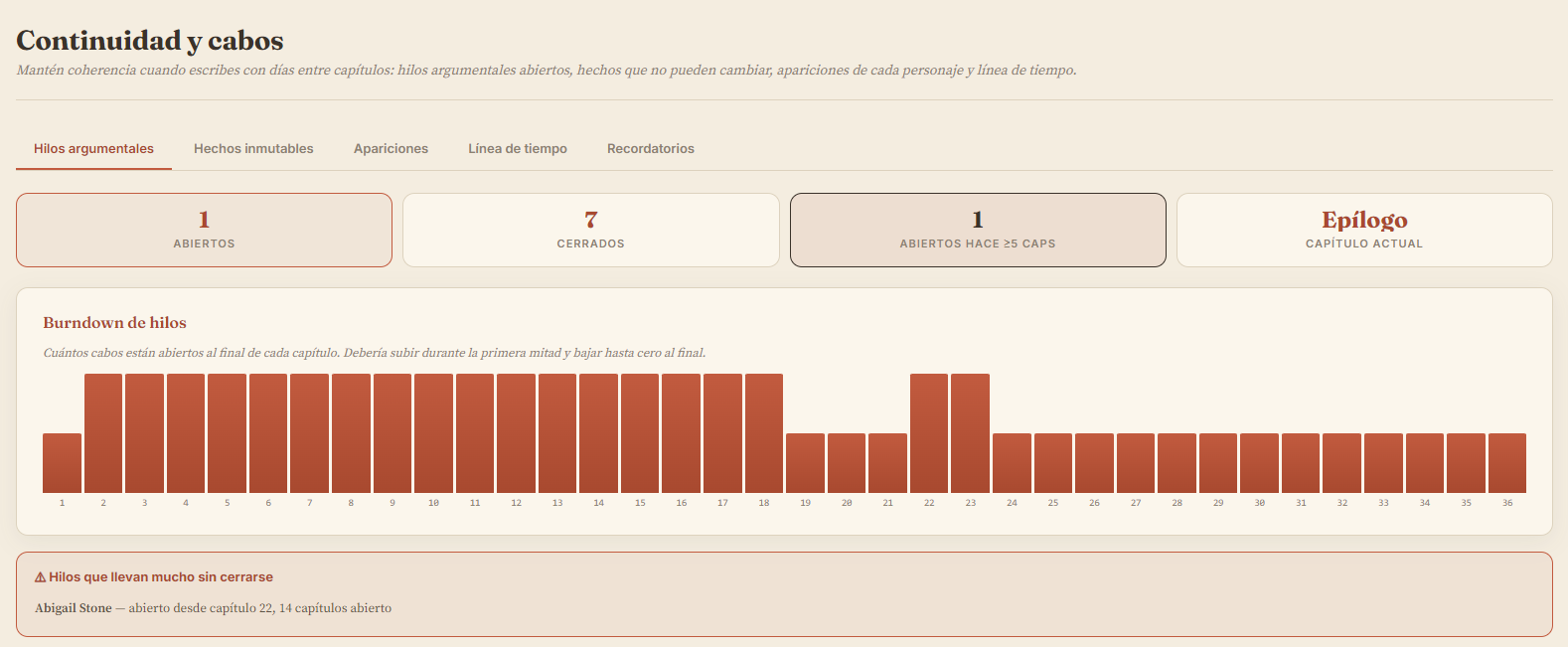Click the Burndown de hilos heading
The image size is (1568, 647).
[114, 323]
